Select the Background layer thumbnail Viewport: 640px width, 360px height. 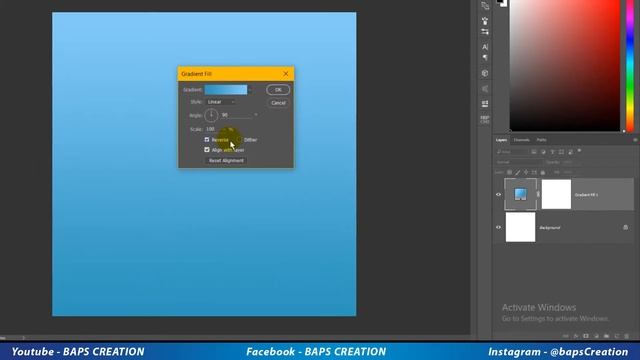[520, 227]
